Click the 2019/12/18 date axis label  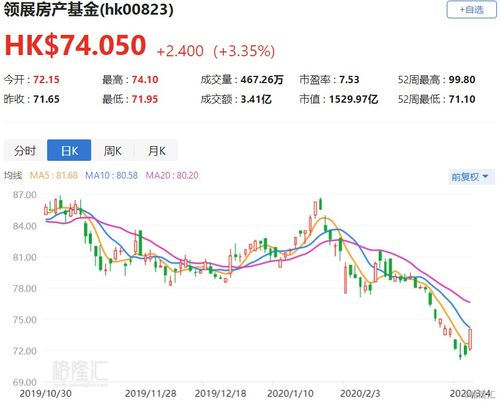pos(221,393)
